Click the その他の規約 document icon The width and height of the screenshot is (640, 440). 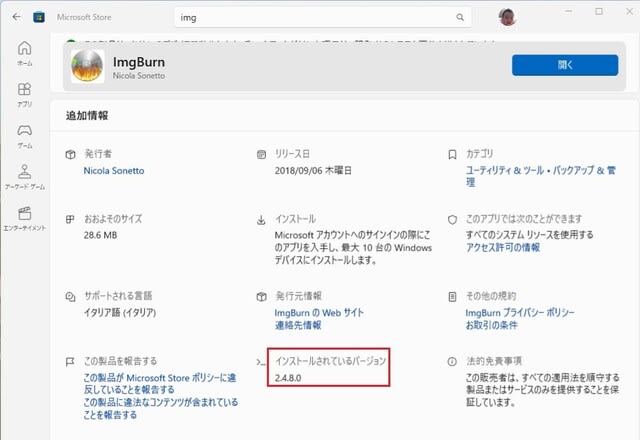[x=452, y=297]
